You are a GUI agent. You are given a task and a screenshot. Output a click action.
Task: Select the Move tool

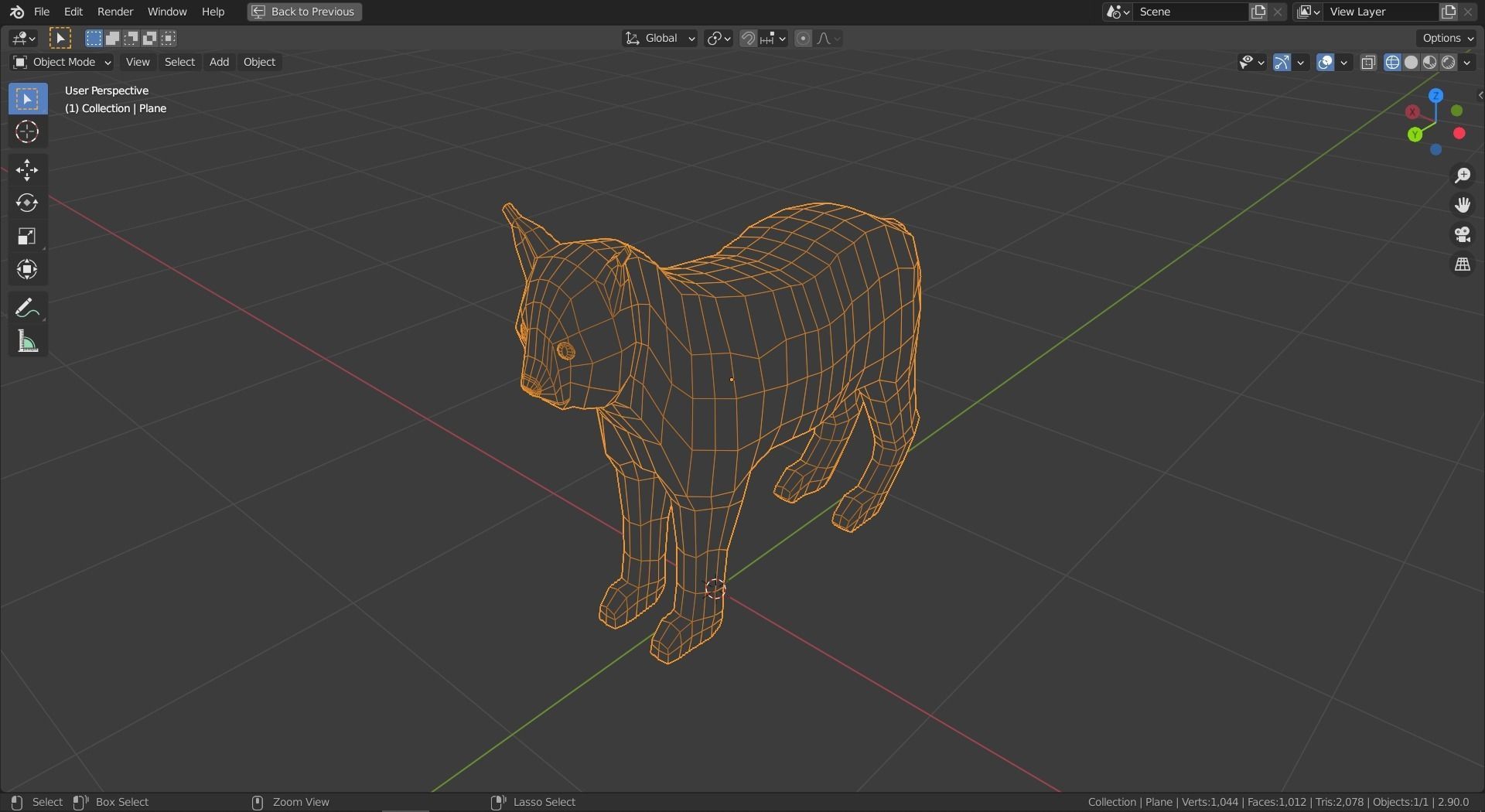[x=27, y=170]
